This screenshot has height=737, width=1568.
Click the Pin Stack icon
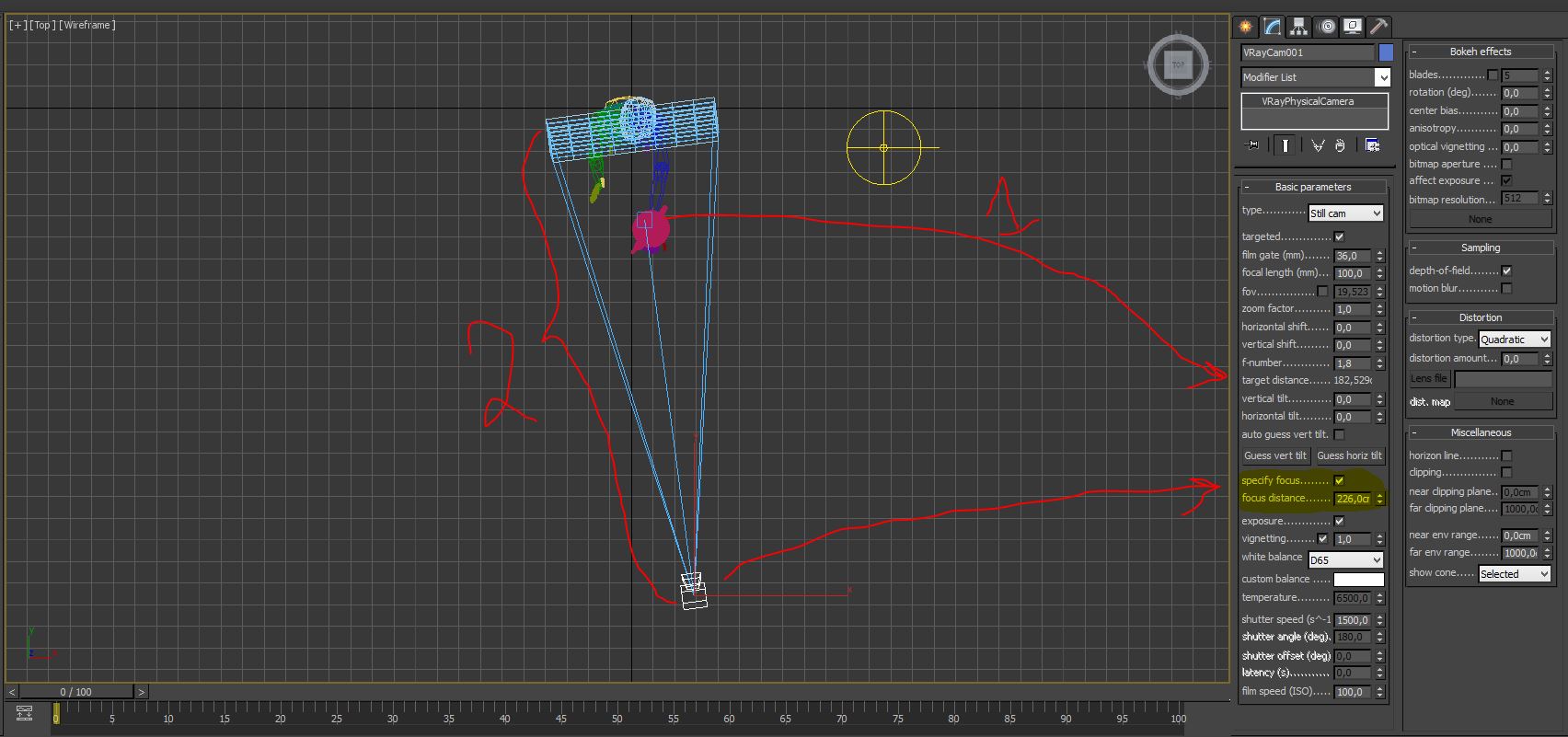[1252, 145]
